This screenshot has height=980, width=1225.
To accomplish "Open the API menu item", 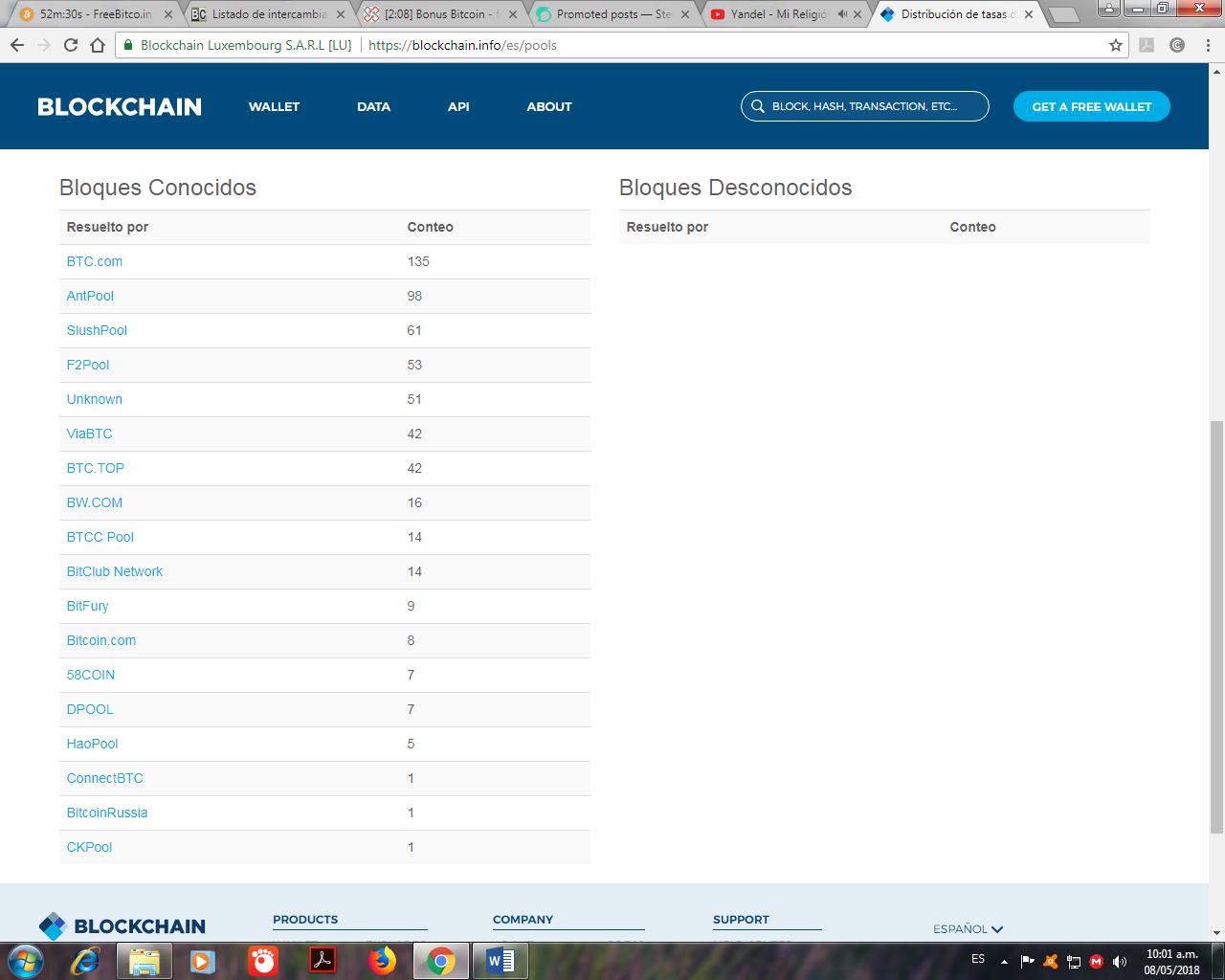I will 458,106.
